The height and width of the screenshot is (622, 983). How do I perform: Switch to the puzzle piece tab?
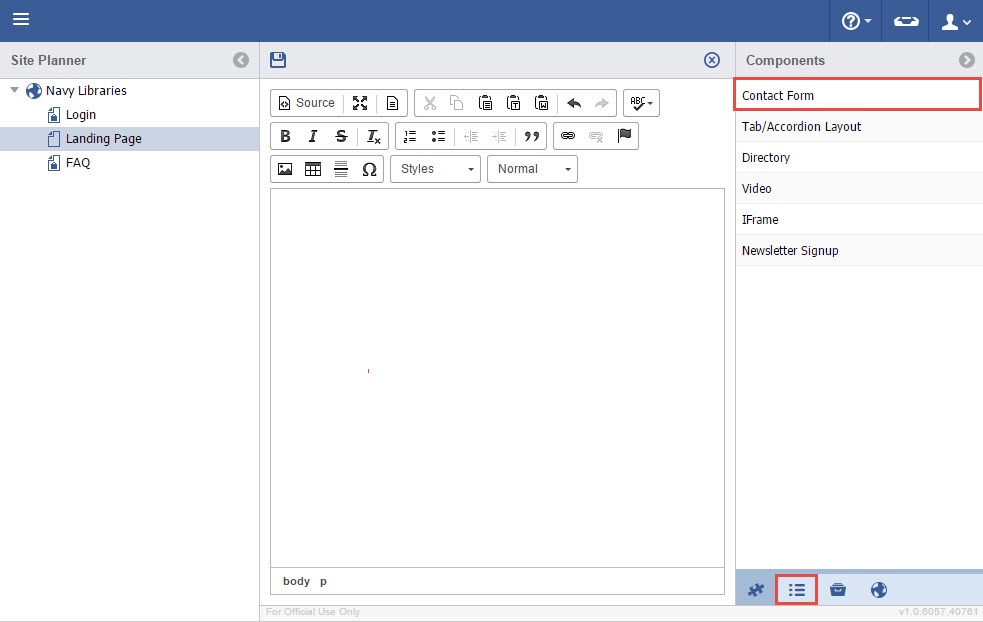pyautogui.click(x=756, y=590)
